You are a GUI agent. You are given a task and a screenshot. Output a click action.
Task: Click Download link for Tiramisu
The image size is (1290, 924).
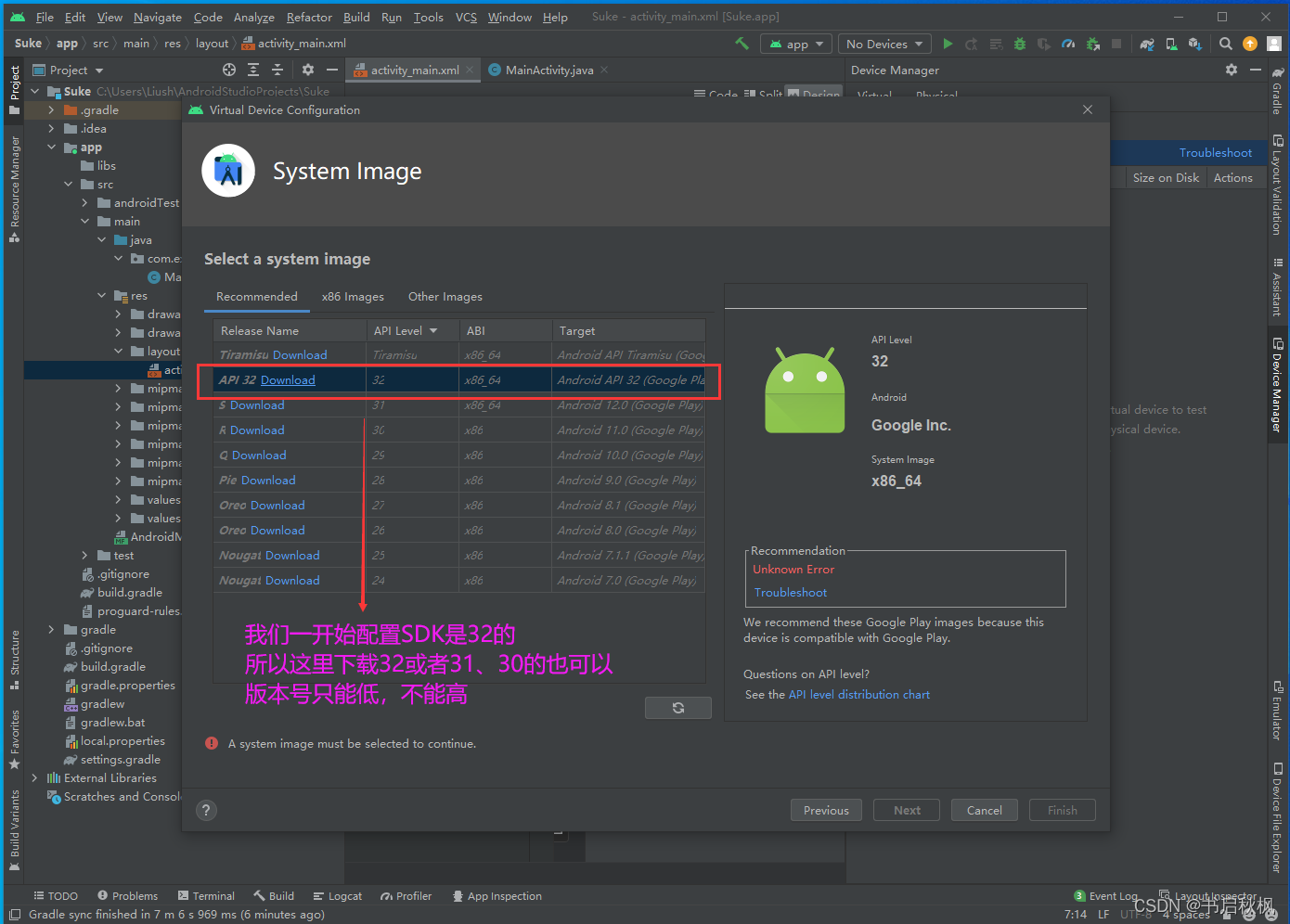(x=300, y=355)
